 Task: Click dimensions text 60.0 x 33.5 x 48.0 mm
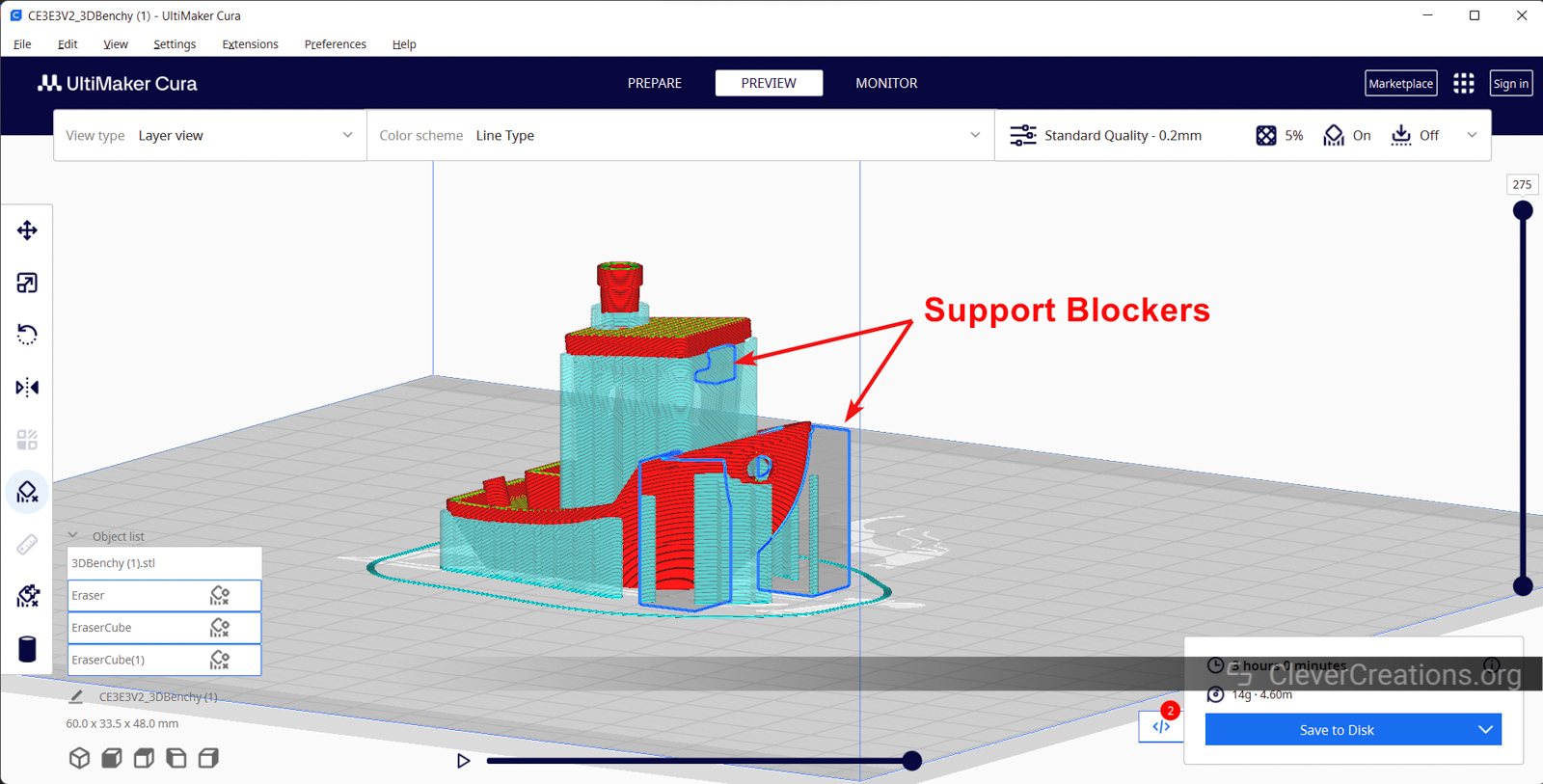coord(122,723)
